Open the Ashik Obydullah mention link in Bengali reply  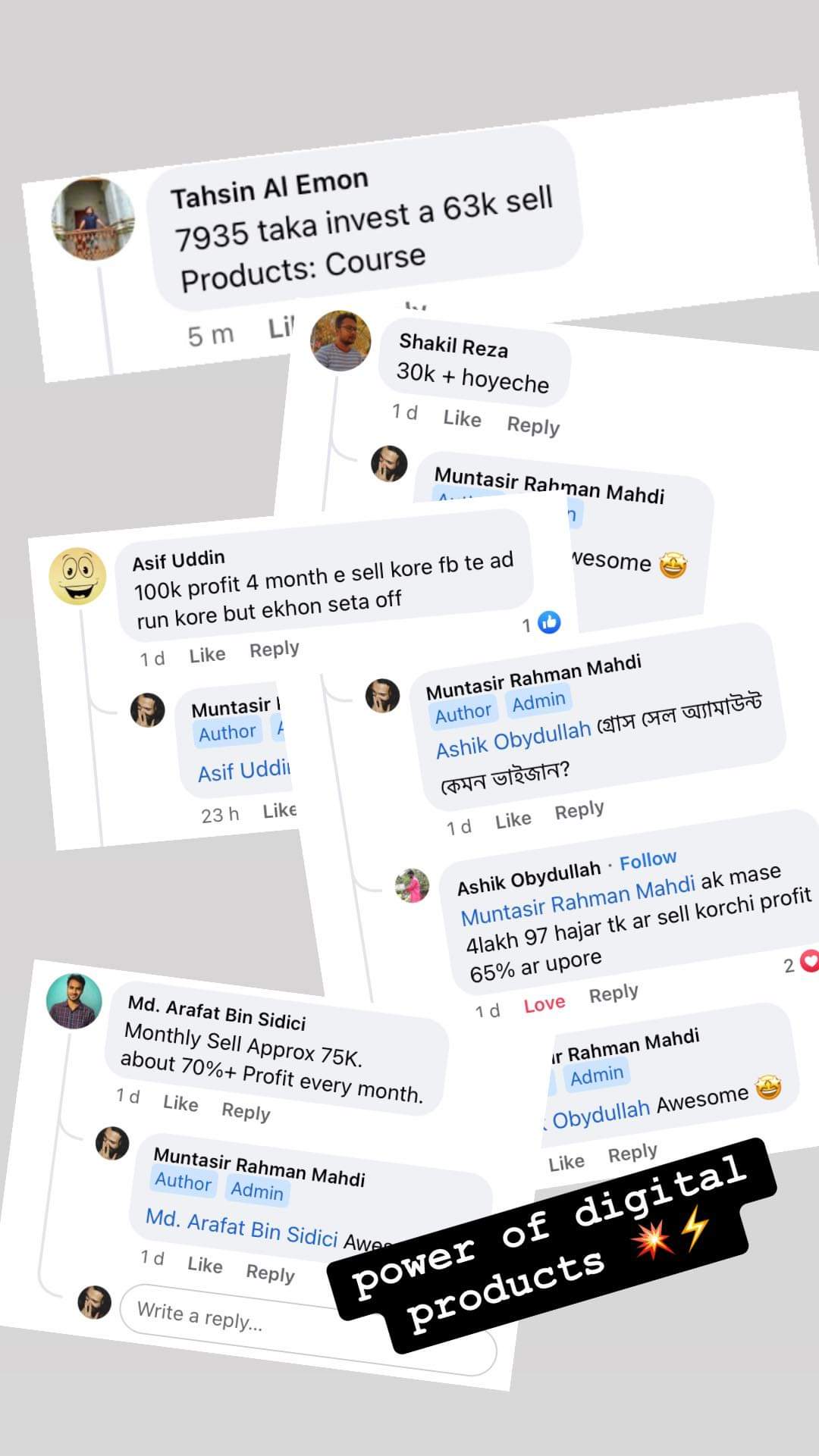513,740
